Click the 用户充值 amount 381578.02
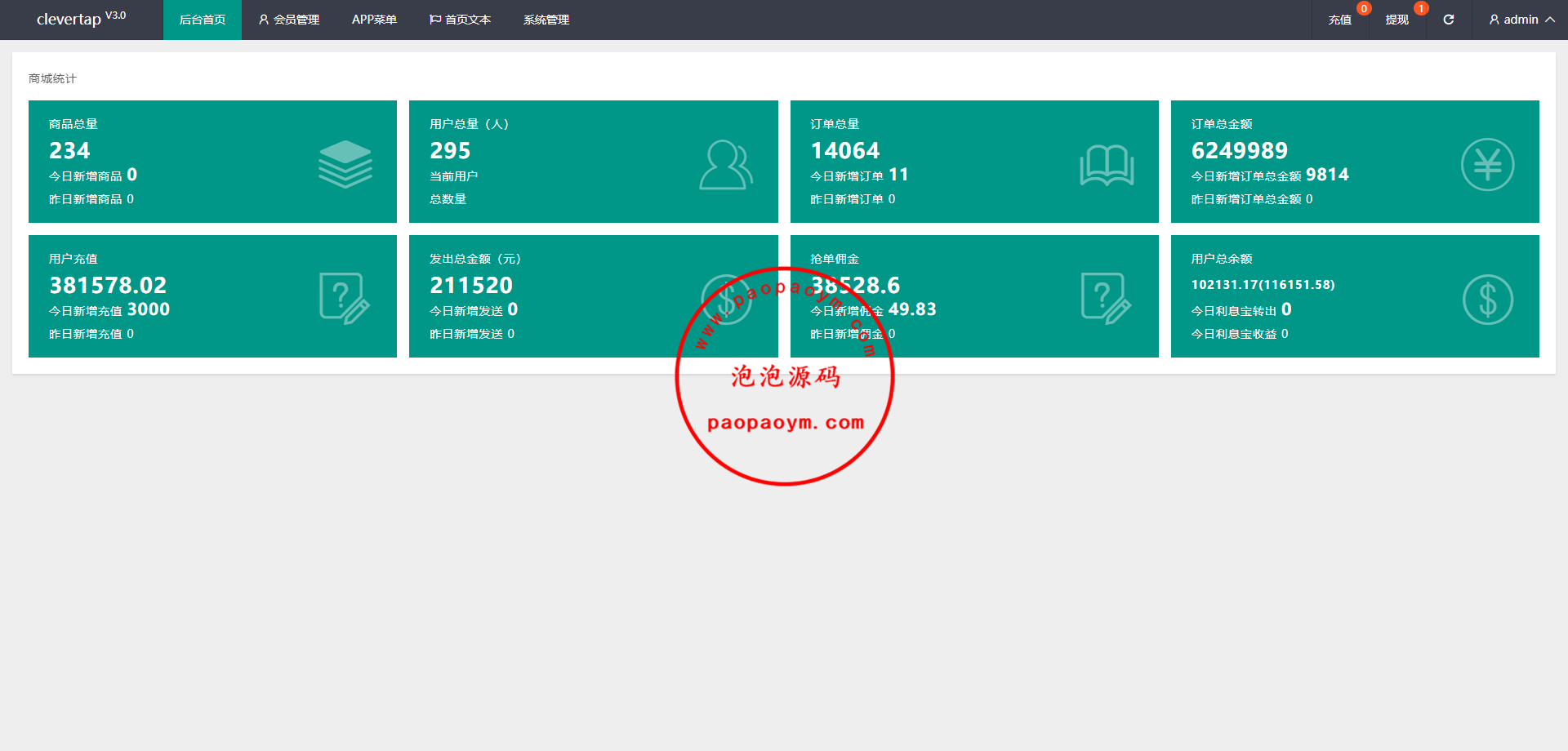The image size is (1568, 751). [x=108, y=286]
